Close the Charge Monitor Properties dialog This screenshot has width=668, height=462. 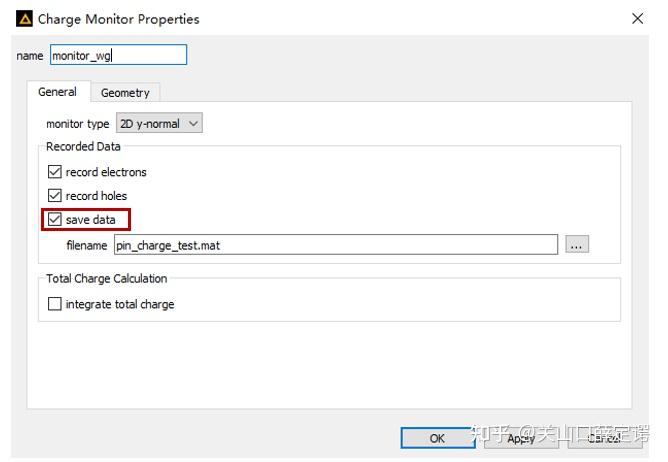point(637,19)
